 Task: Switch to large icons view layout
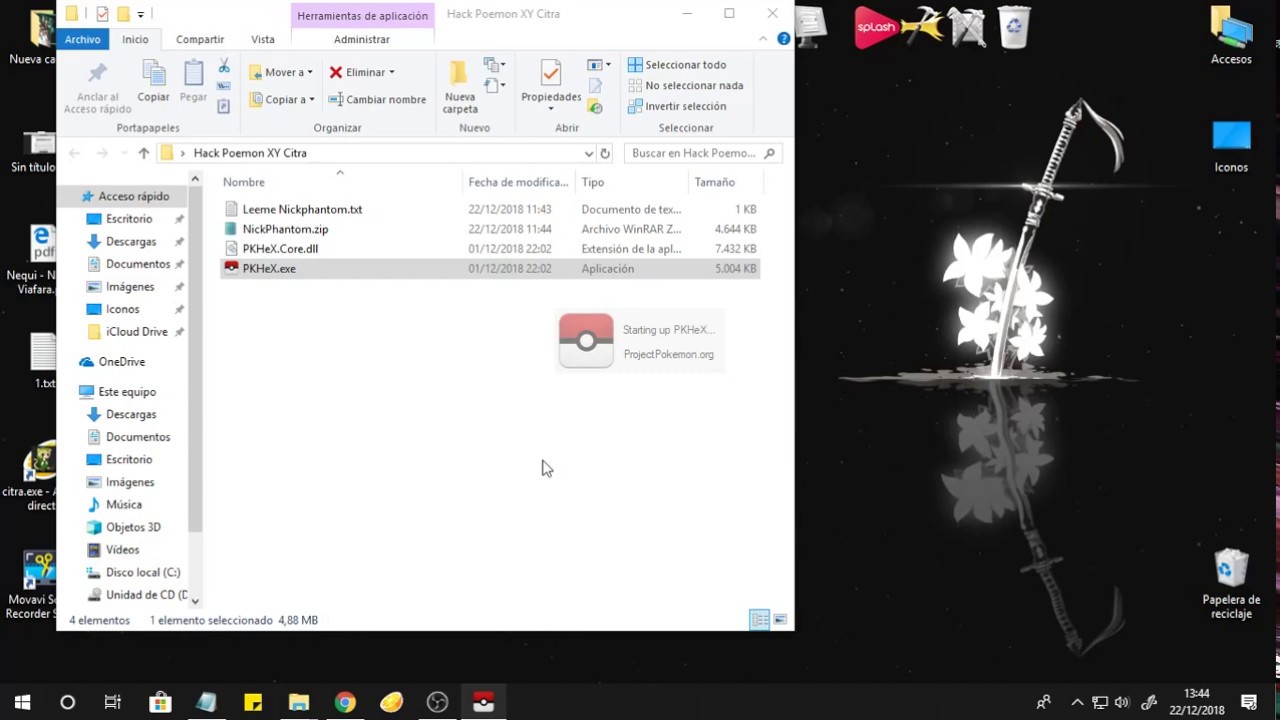780,620
